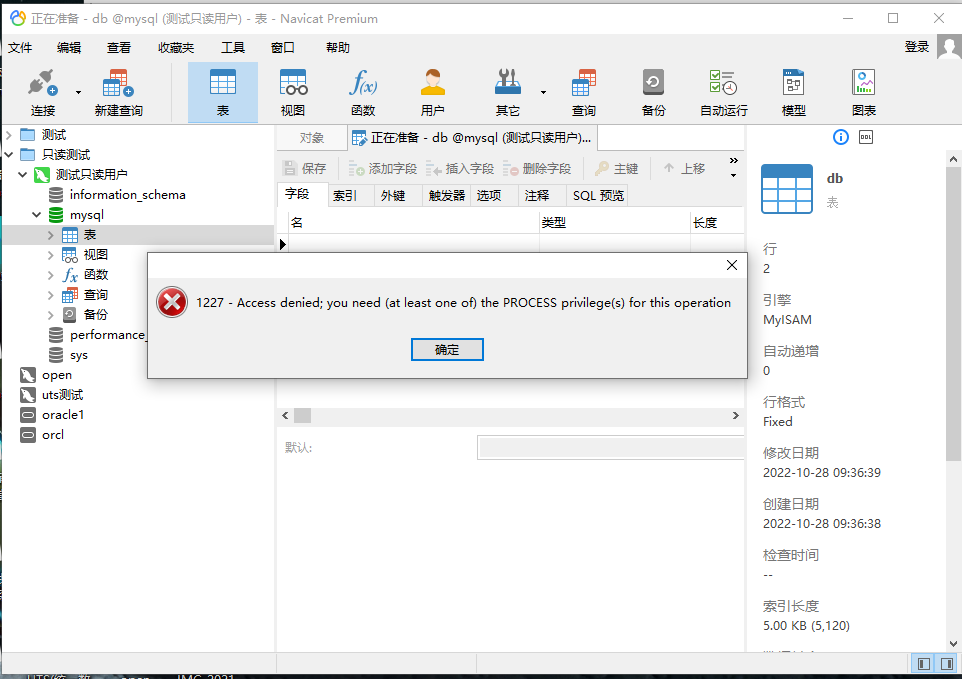Toggle the left pane layout button
The width and height of the screenshot is (962, 679).
[923, 664]
